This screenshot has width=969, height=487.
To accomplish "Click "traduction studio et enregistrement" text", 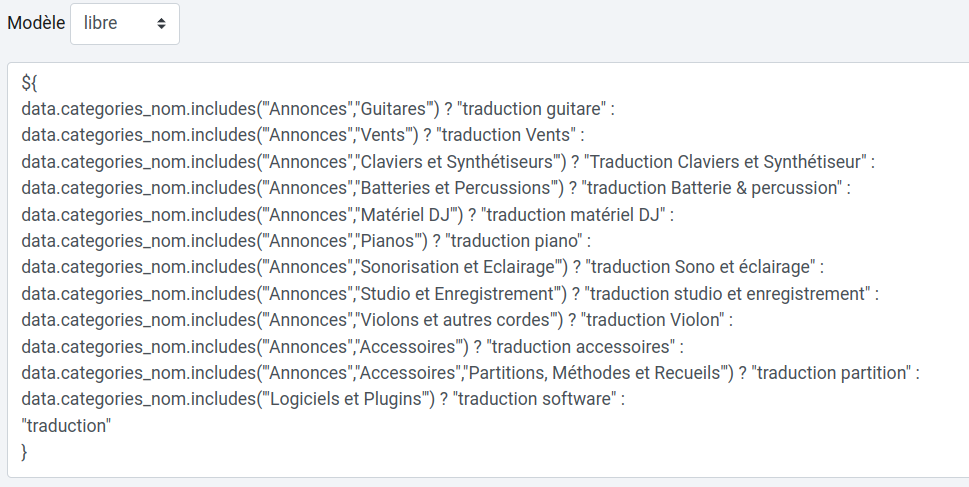I will [x=729, y=293].
